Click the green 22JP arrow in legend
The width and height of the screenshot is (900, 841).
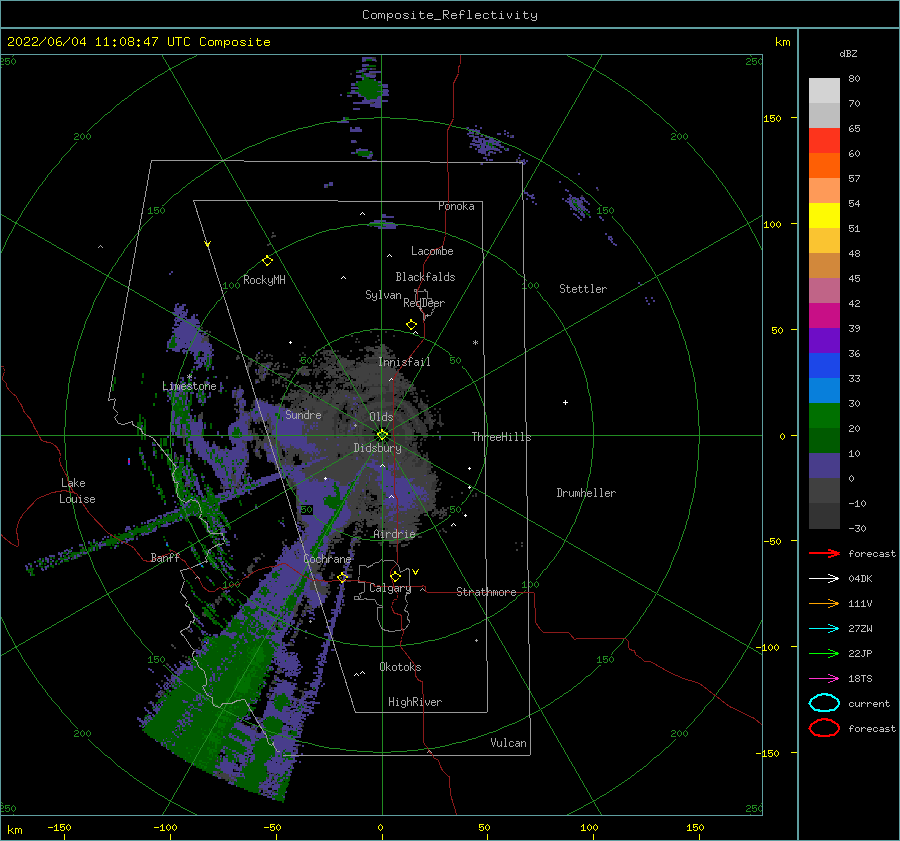(x=824, y=653)
